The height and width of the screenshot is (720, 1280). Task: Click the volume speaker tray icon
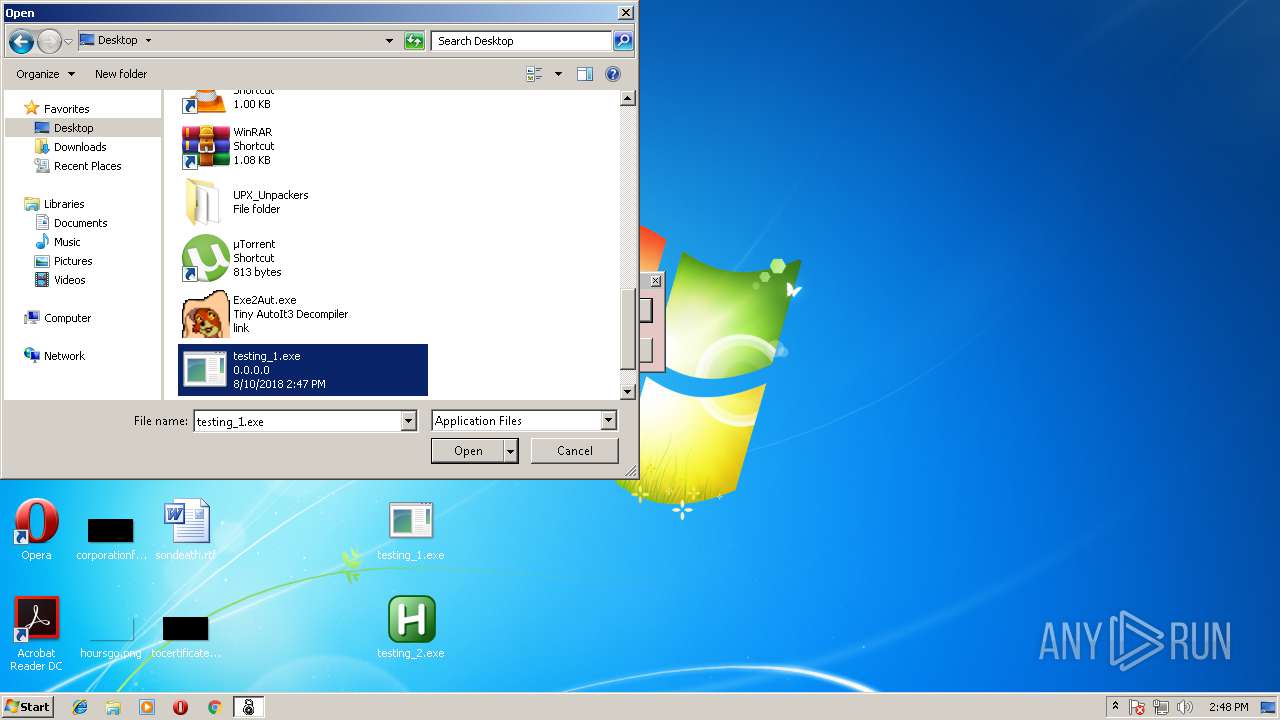[x=1185, y=707]
